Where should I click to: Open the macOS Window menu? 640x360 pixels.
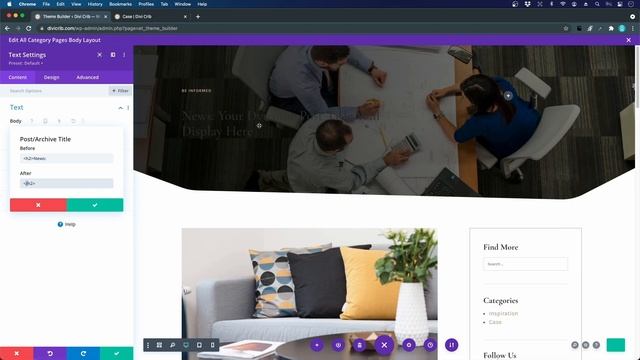[x=182, y=4]
